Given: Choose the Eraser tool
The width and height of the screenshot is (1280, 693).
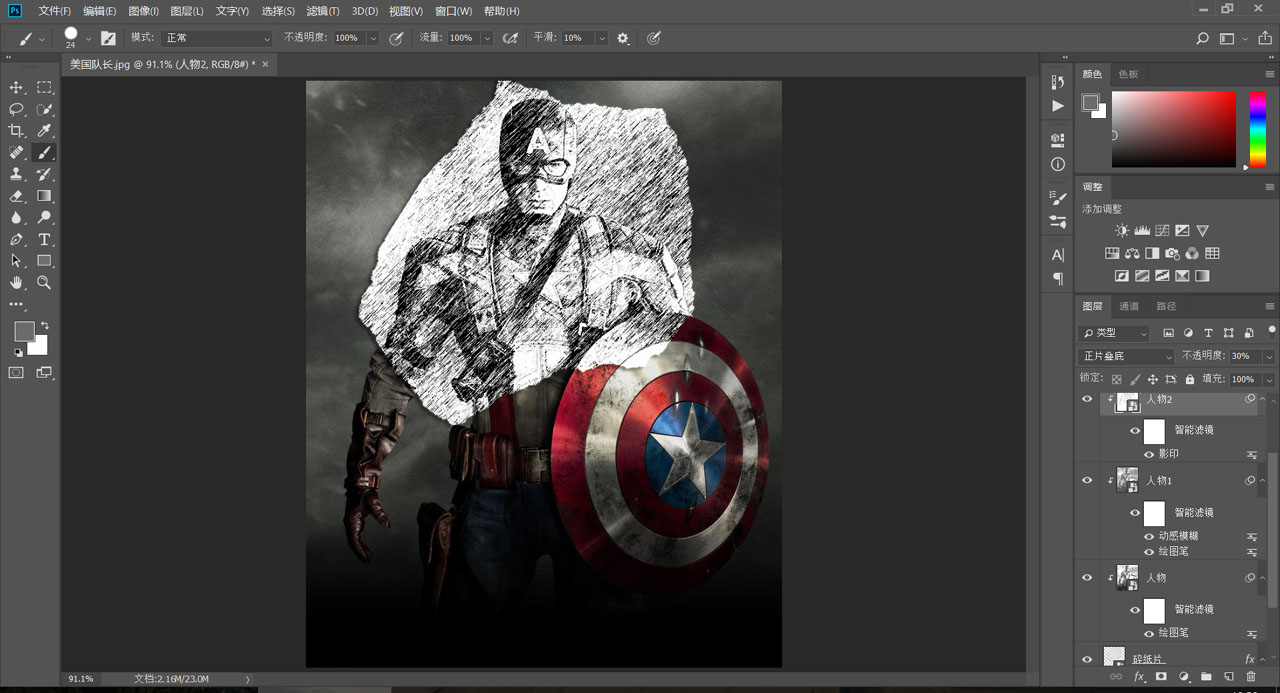Looking at the screenshot, I should [x=16, y=196].
